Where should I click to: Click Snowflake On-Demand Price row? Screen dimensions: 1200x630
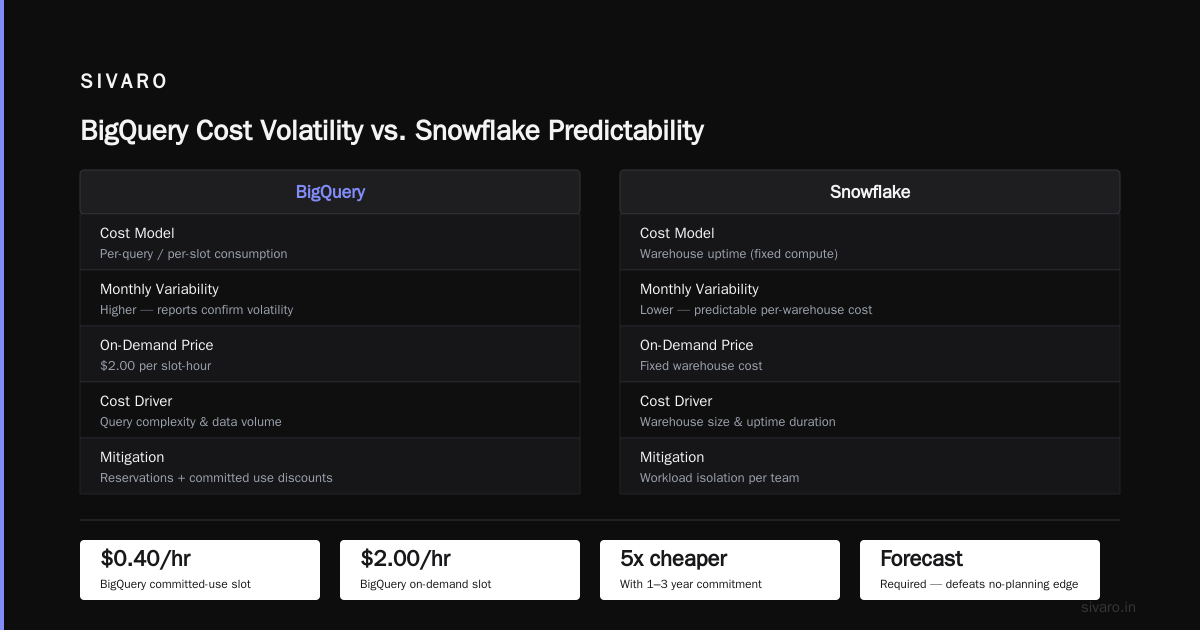tap(870, 354)
